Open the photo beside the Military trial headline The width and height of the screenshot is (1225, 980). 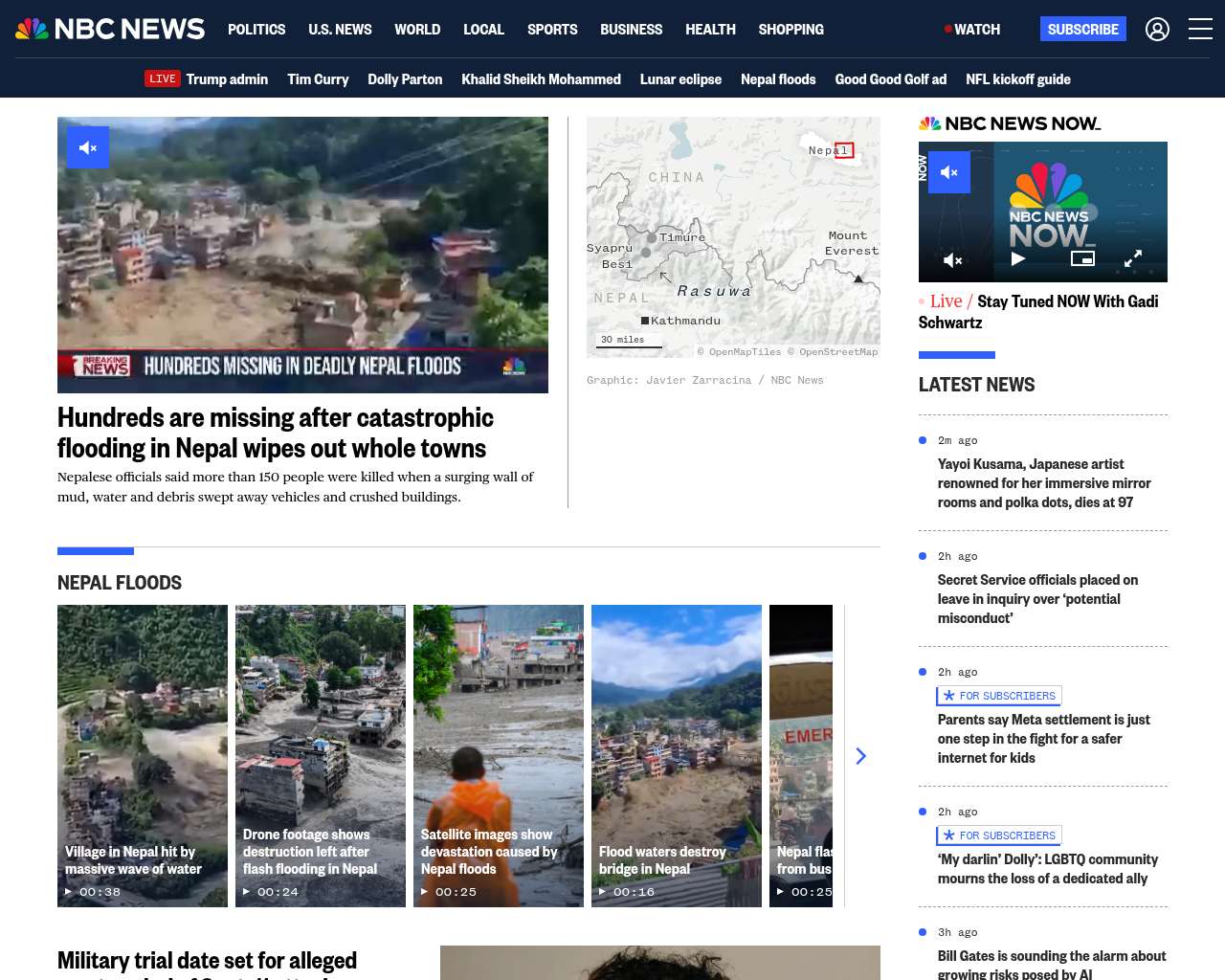[x=660, y=963]
